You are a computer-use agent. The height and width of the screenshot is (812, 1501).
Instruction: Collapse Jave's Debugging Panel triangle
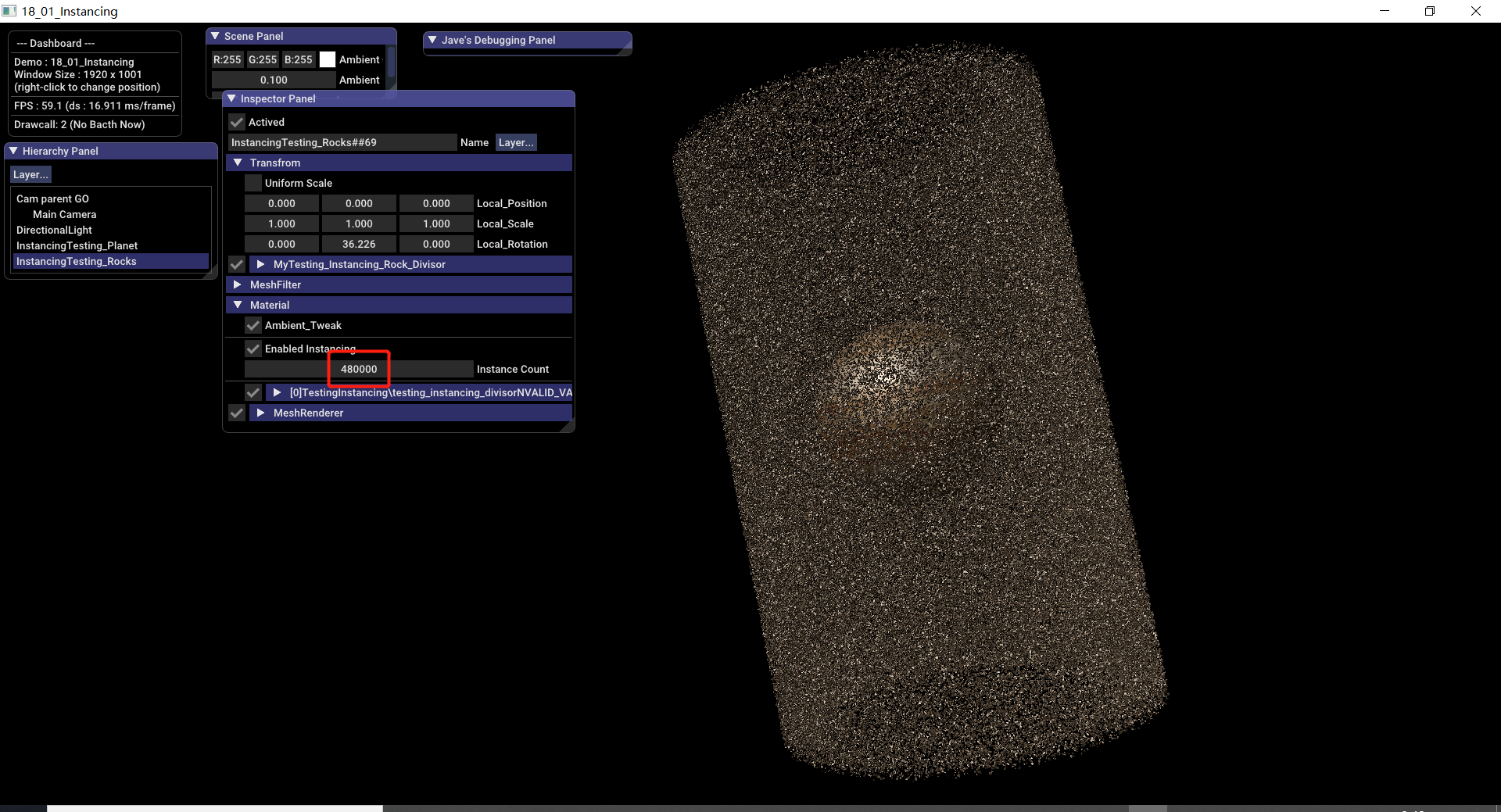point(432,40)
